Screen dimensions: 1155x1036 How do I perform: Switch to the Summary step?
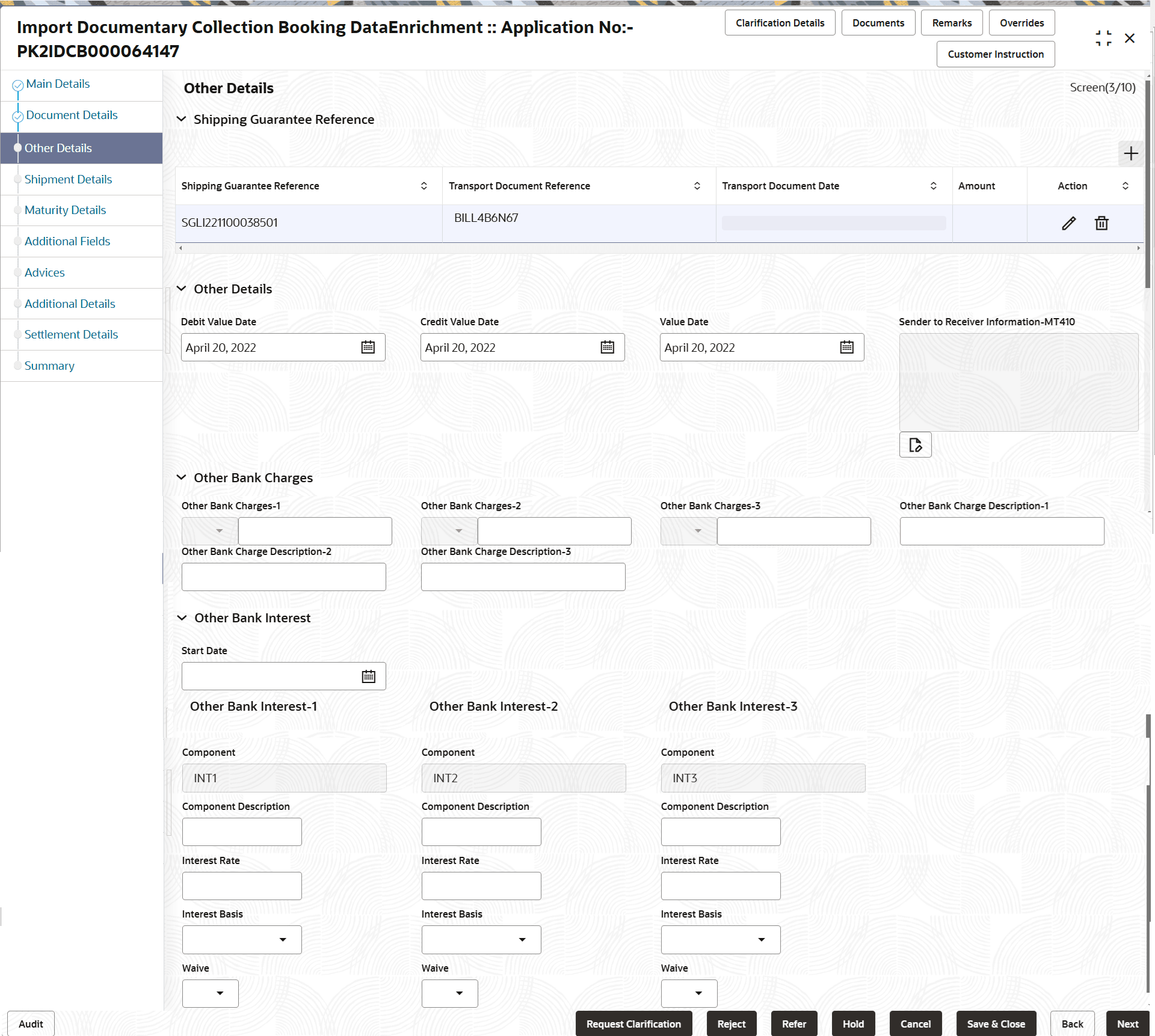point(49,366)
